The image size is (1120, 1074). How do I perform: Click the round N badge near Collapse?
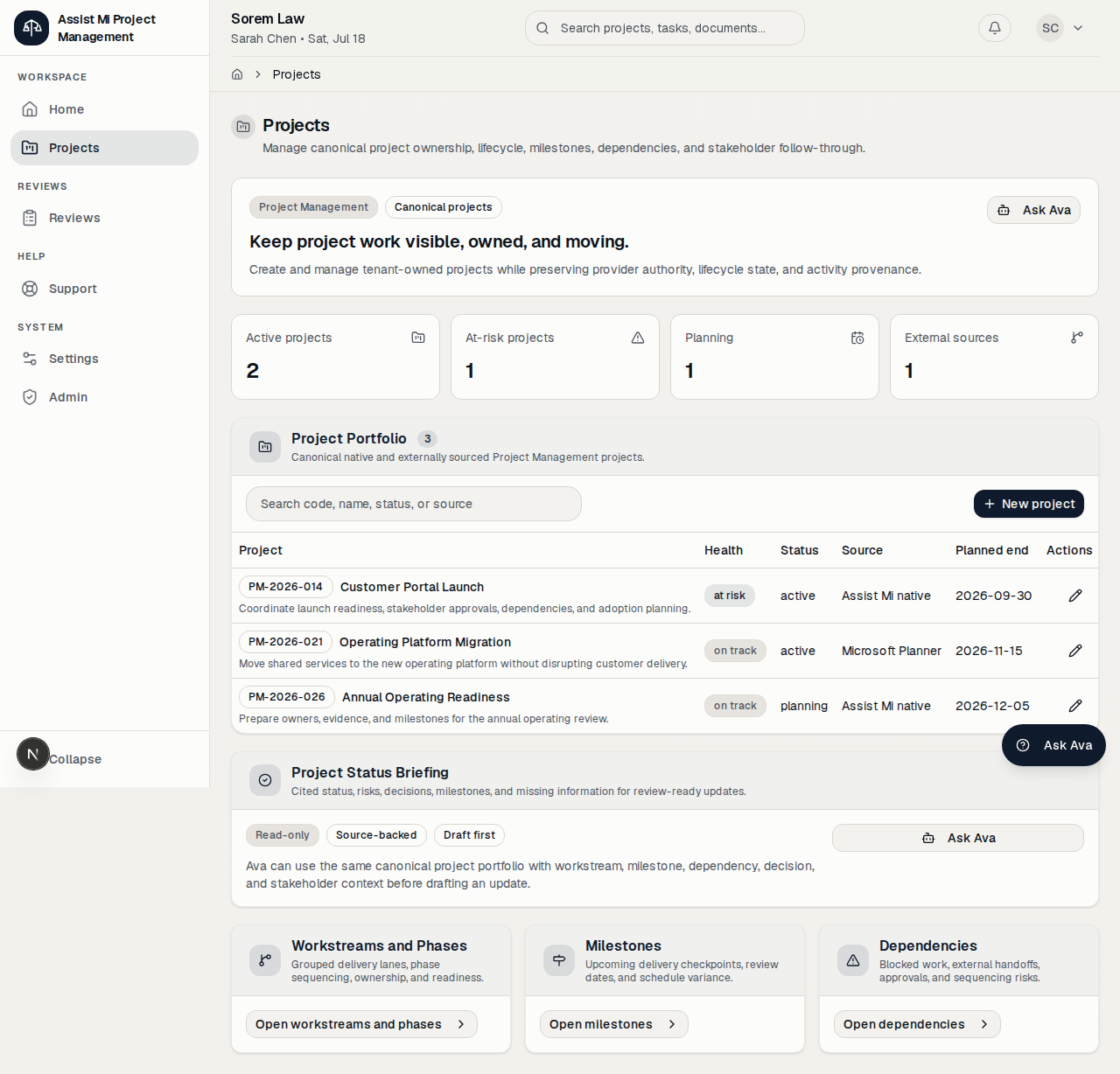(x=32, y=754)
